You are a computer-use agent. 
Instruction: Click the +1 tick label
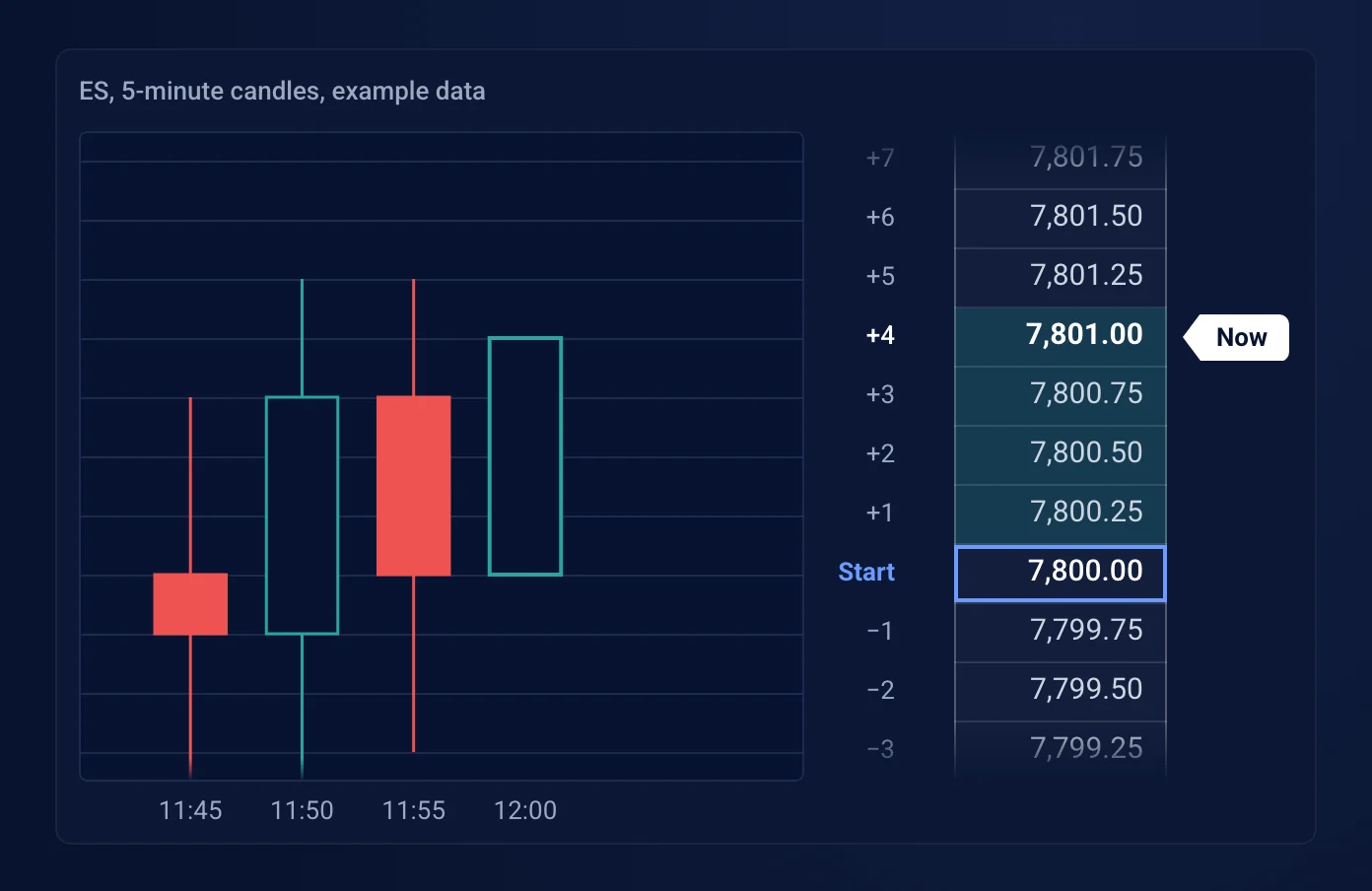(x=880, y=513)
